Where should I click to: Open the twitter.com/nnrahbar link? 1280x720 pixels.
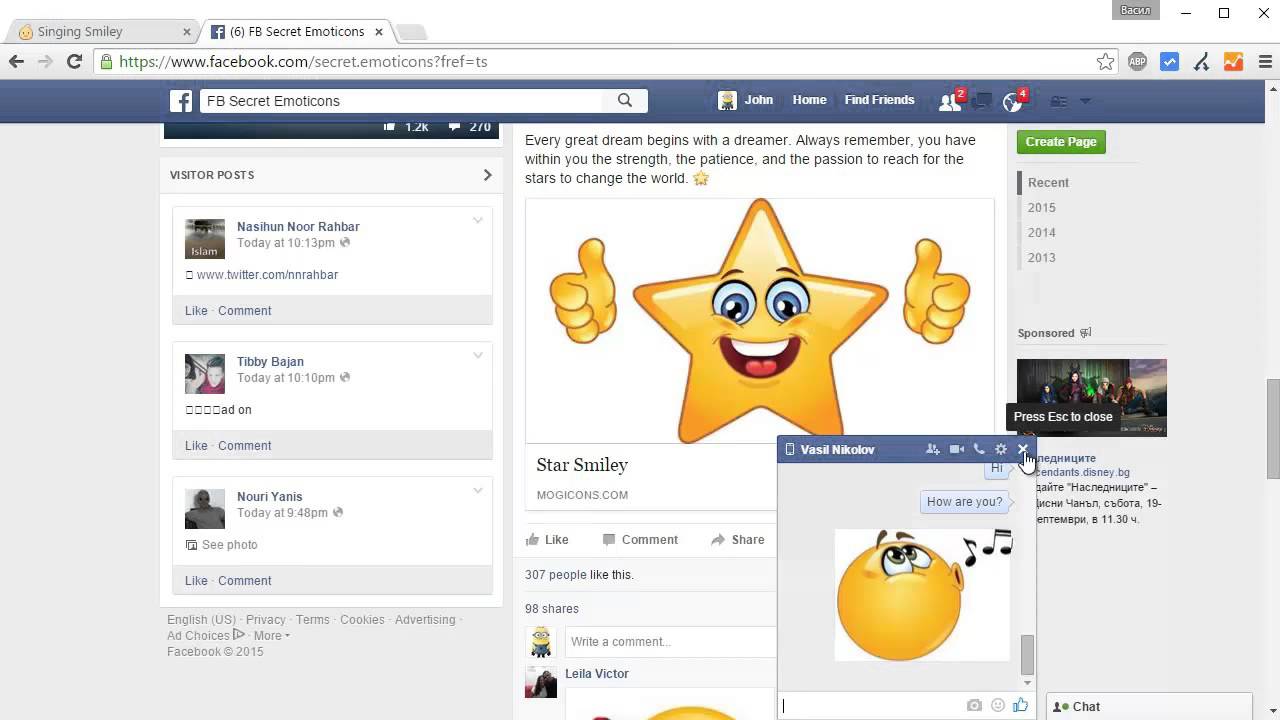click(x=267, y=275)
